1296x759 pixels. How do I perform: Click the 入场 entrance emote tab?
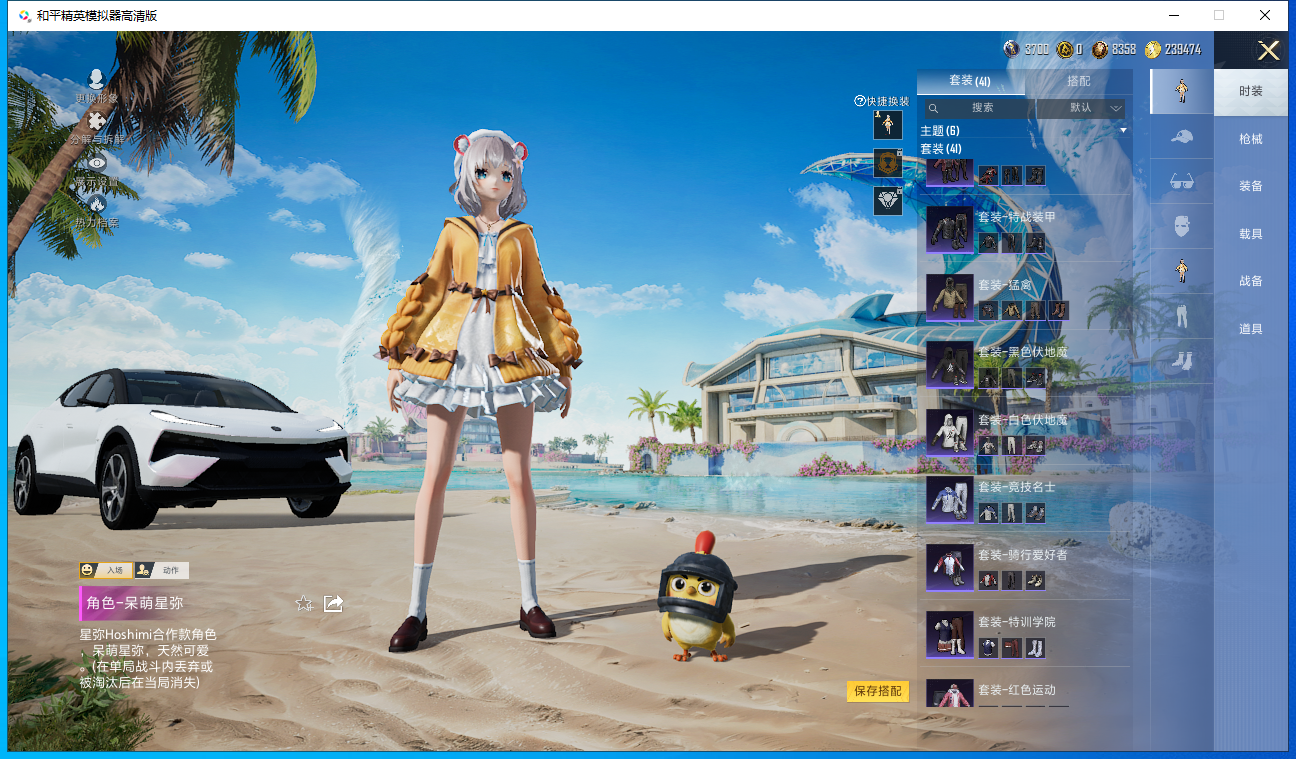coord(106,570)
